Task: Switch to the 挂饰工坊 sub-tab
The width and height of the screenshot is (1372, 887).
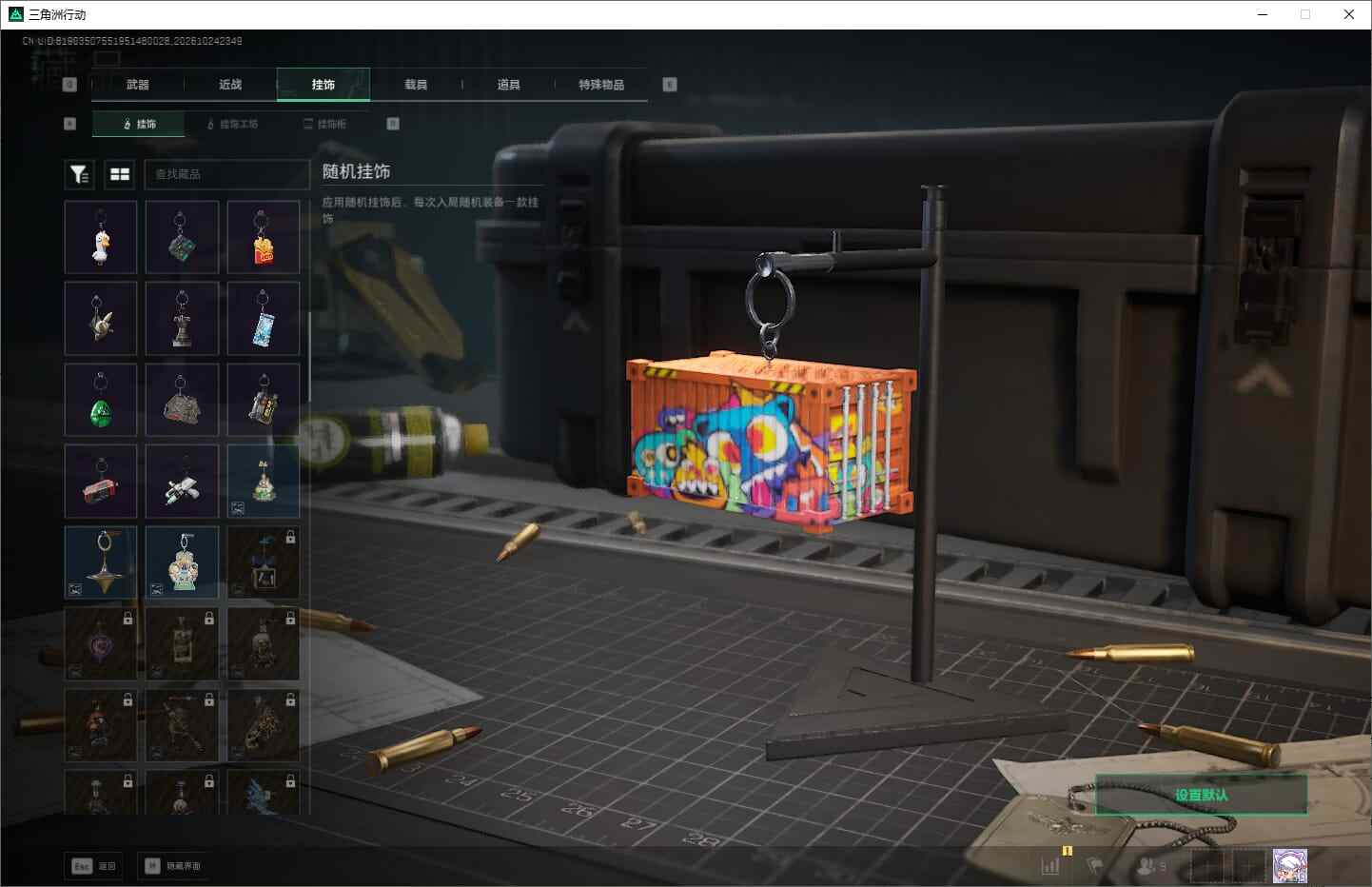Action: pos(233,124)
